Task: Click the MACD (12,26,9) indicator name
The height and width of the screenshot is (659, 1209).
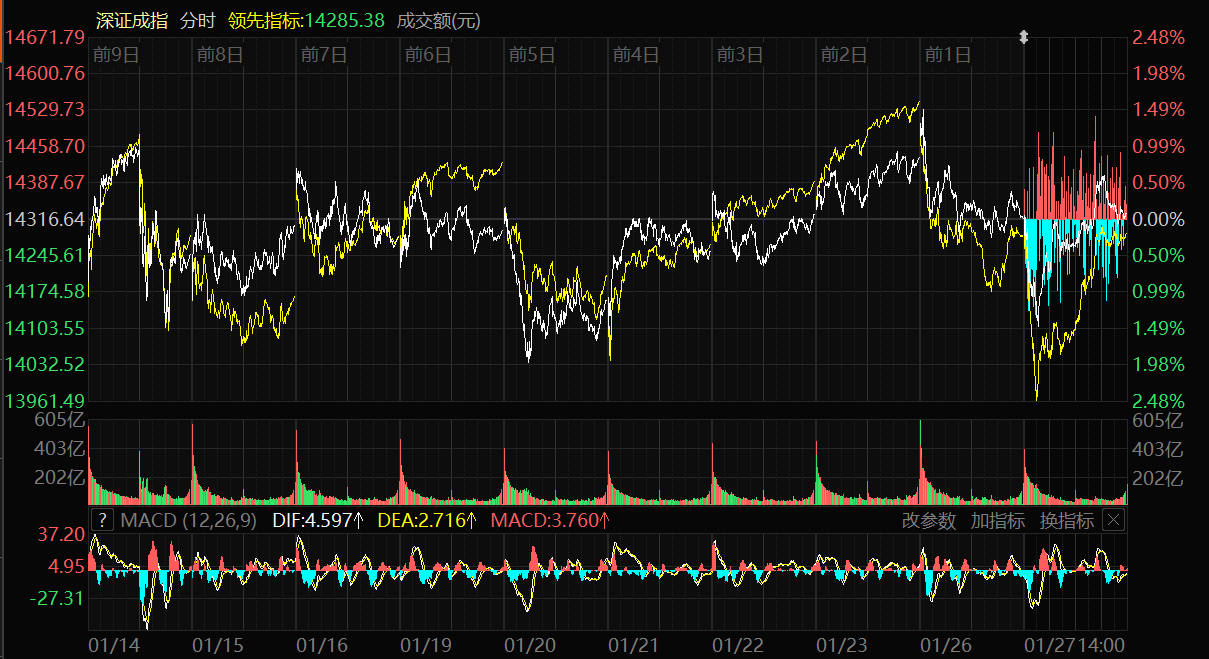Action: point(188,520)
